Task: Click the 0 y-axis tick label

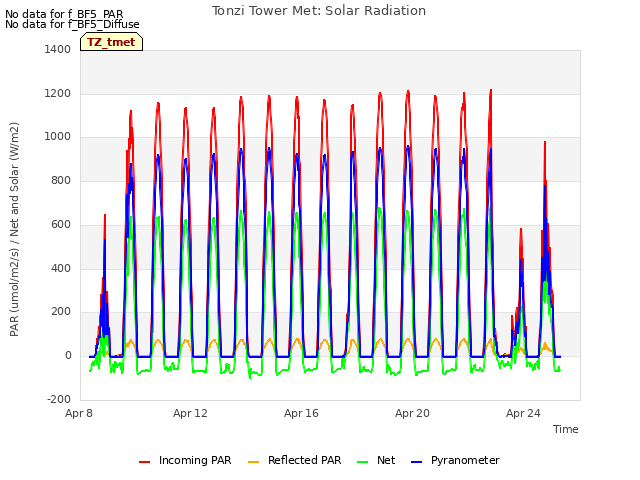Action: 68,356
